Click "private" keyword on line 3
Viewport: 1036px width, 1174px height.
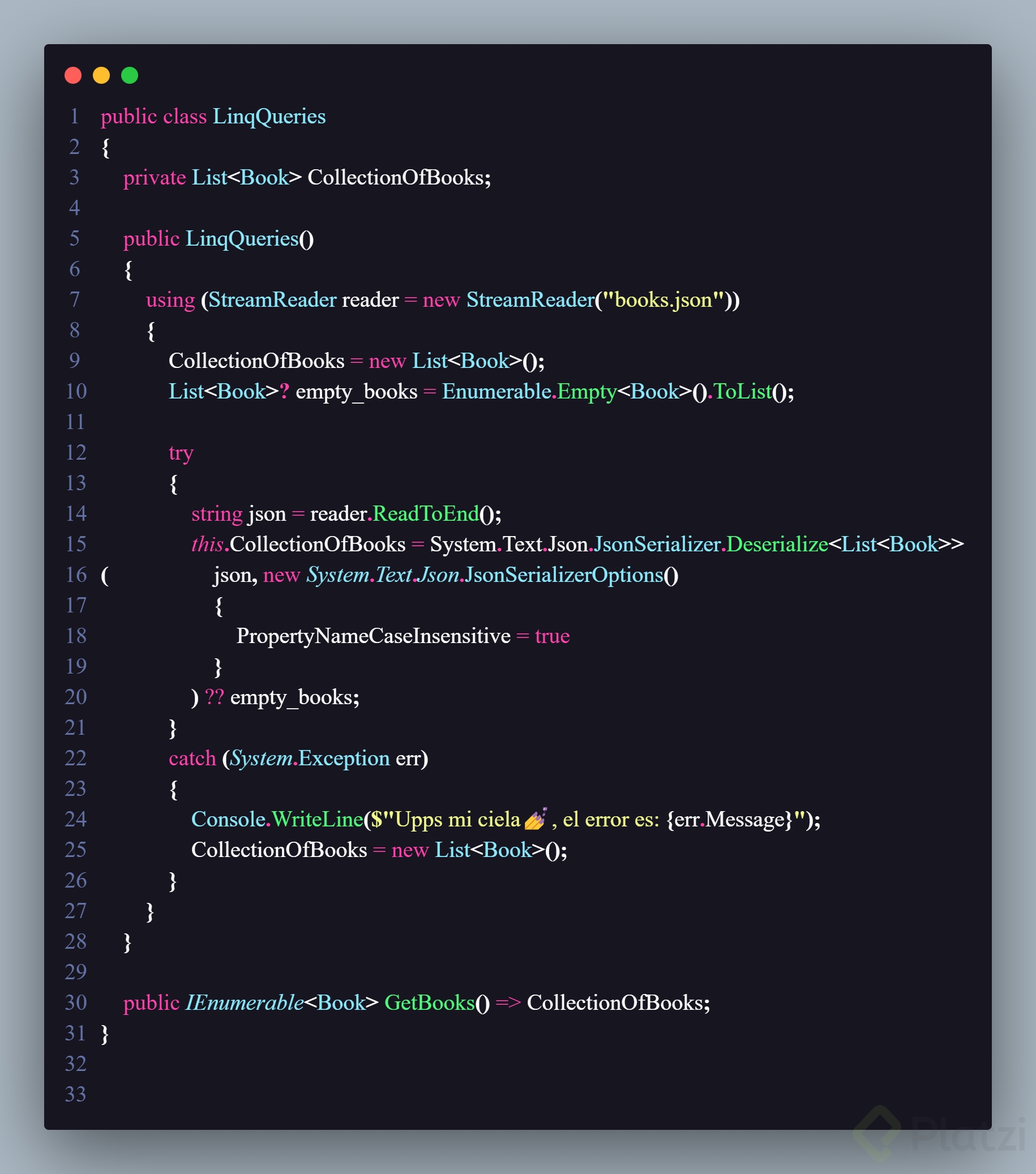155,178
